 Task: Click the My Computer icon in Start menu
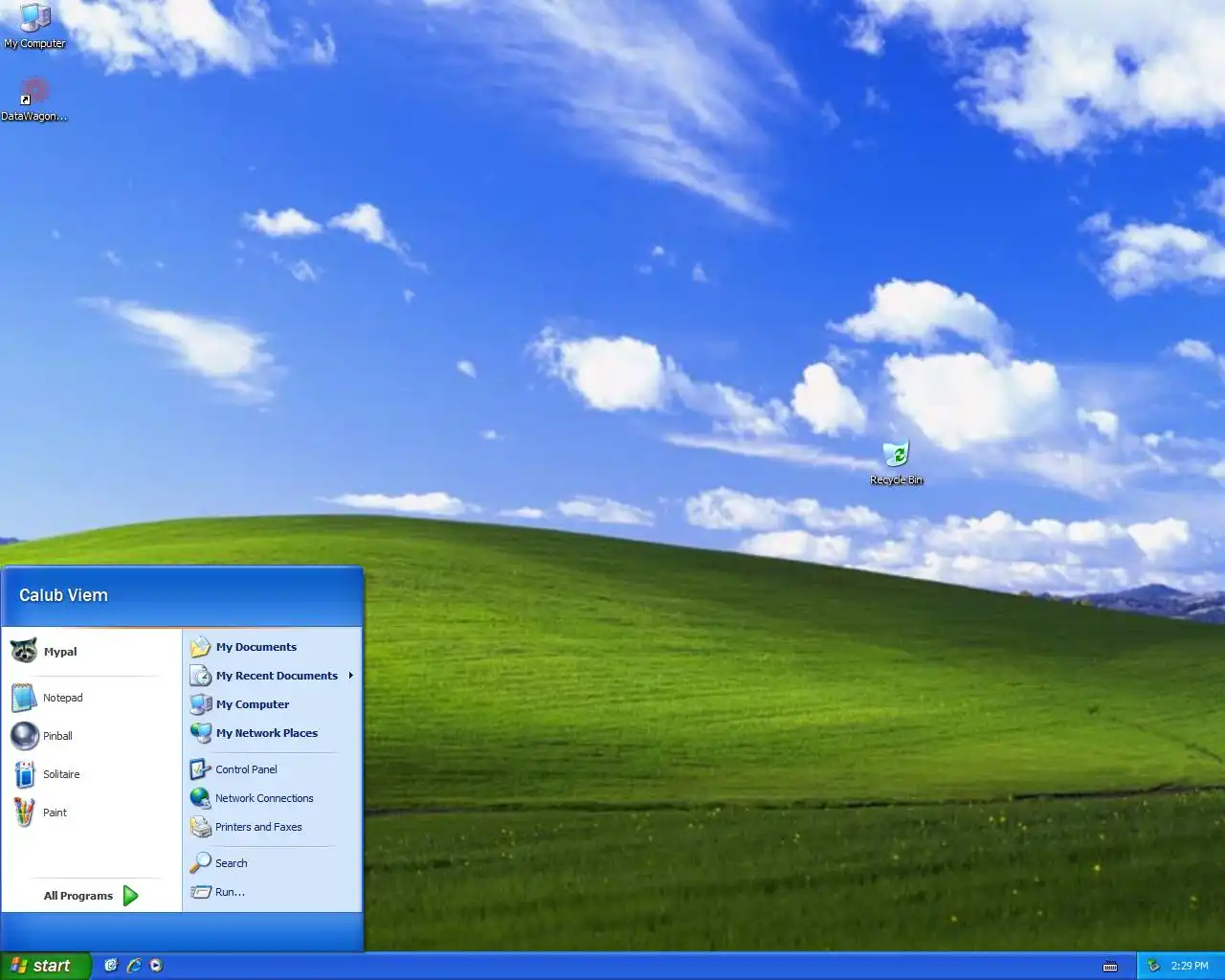200,704
